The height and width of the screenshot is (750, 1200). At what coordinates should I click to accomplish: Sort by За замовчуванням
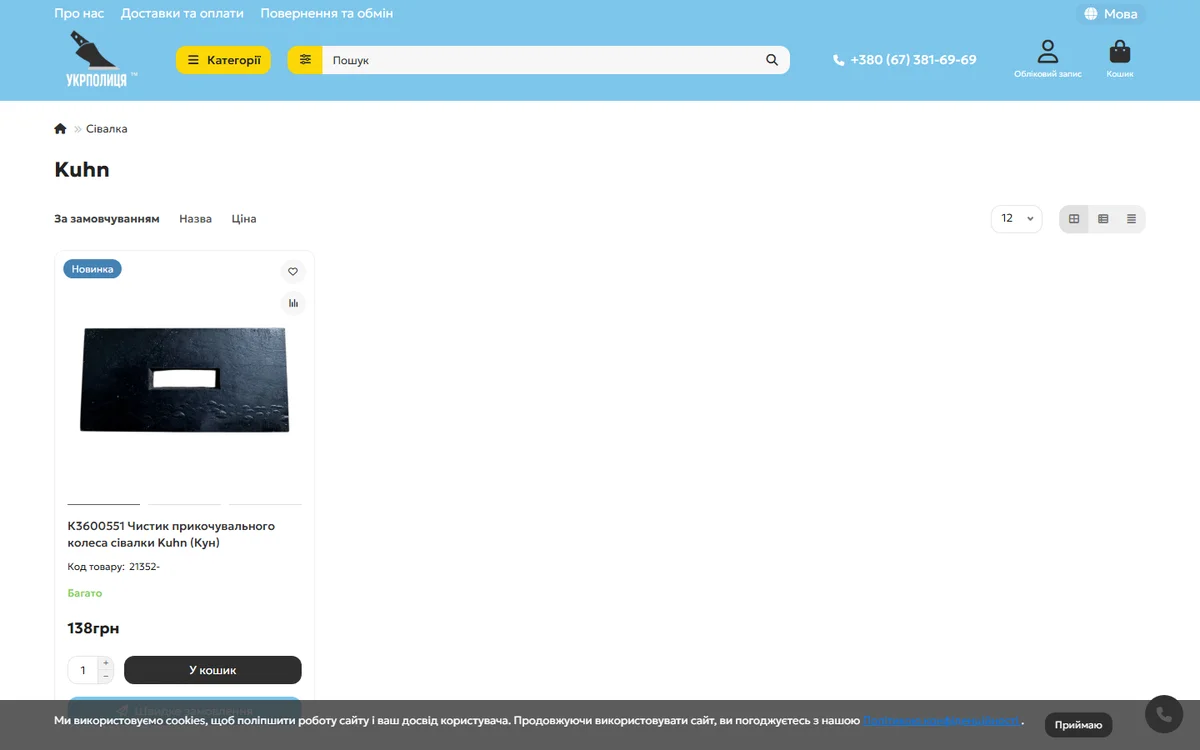pyautogui.click(x=107, y=219)
